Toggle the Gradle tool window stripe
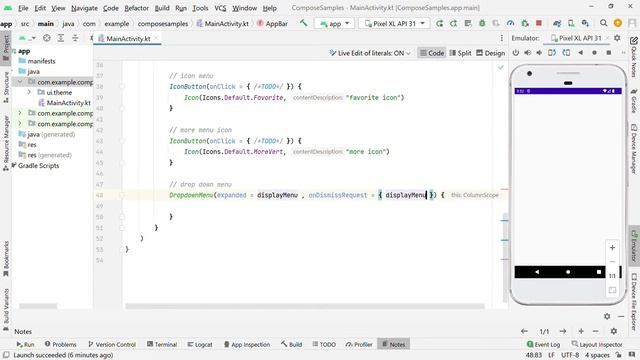Image resolution: width=640 pixels, height=360 pixels. point(634,101)
